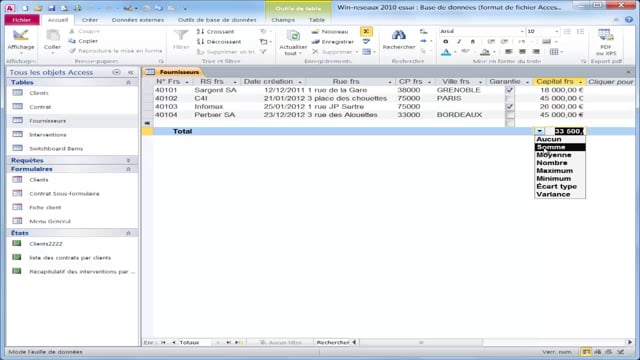Choose Moyenne in totals list
The image size is (640, 360).
click(x=560, y=155)
